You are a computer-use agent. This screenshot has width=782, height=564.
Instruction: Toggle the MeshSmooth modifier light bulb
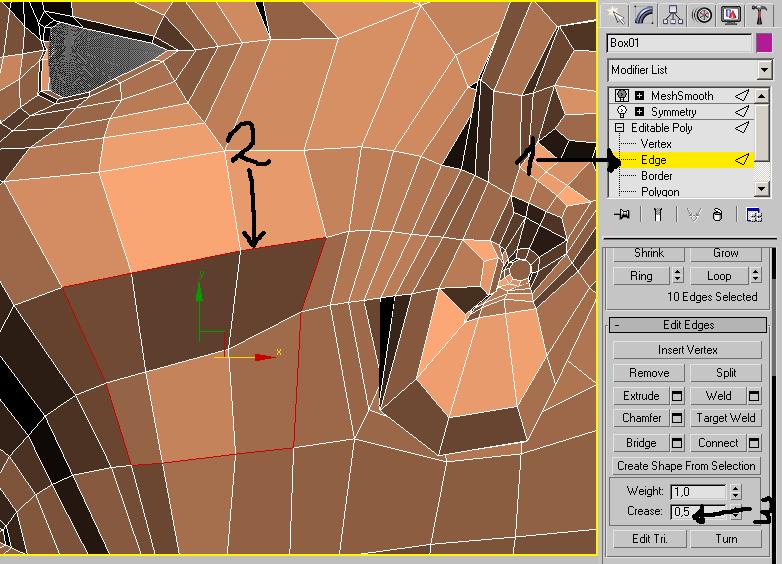click(x=621, y=95)
